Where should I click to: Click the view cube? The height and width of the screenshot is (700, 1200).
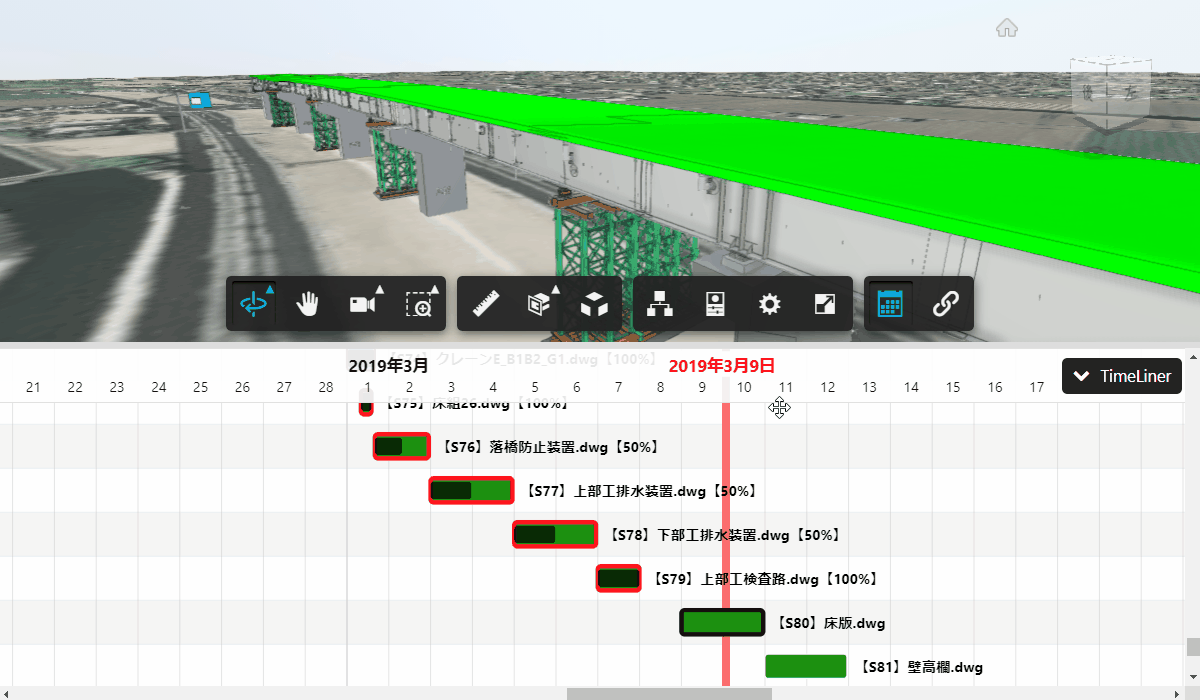[x=1110, y=92]
